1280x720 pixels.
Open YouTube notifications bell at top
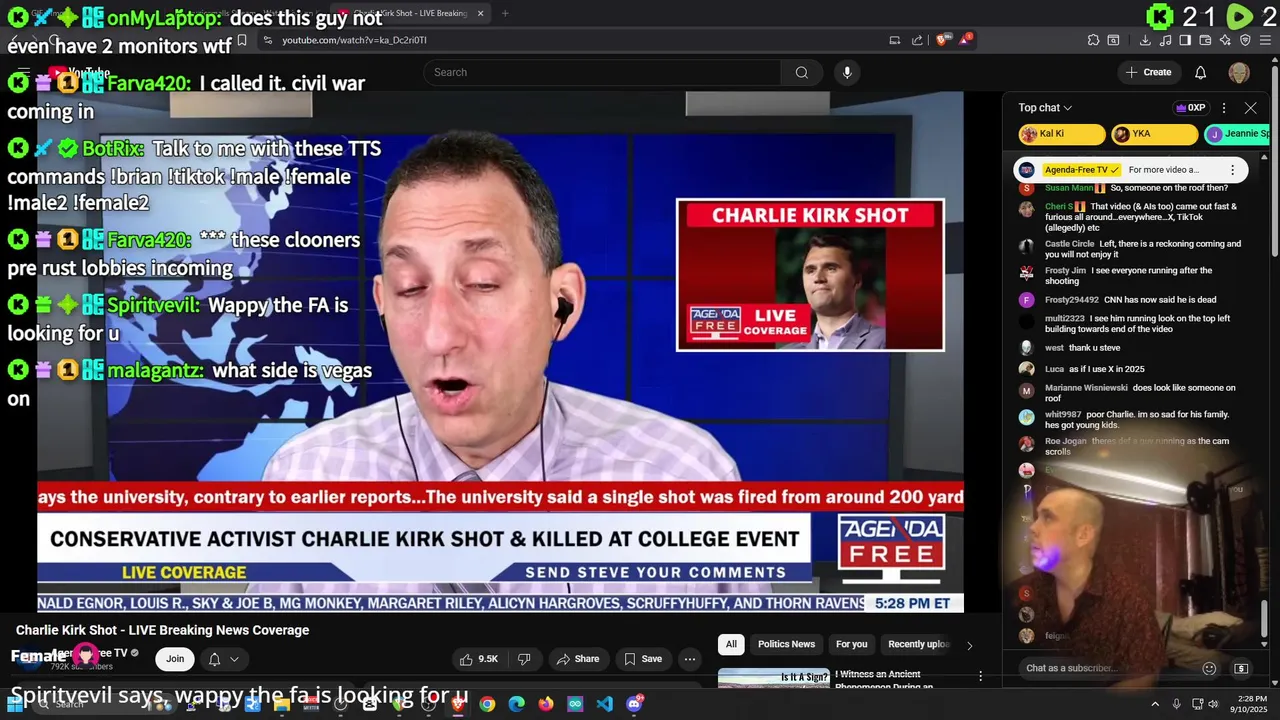tap(1201, 72)
